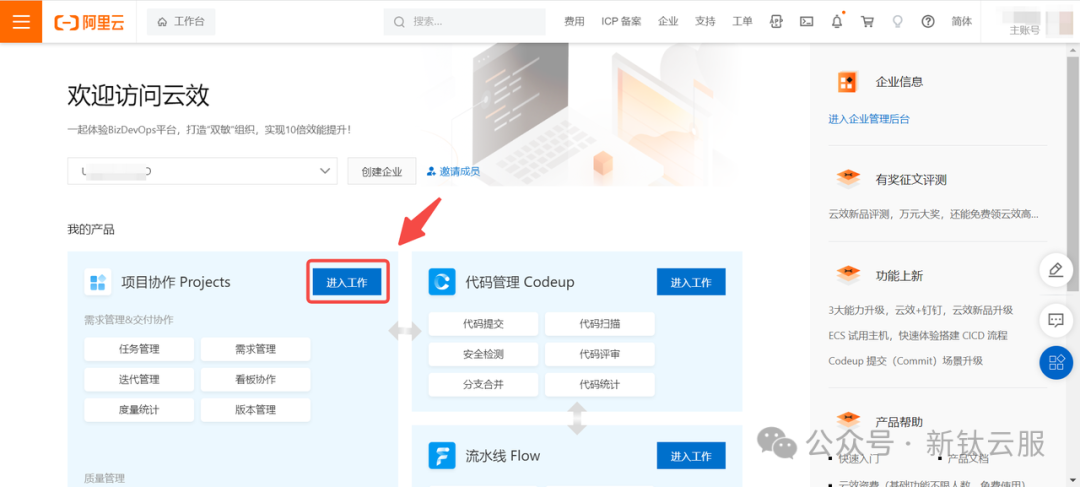Screen dimensions: 1080x487
Task: Open the 工作台 workbench button
Action: (181, 22)
